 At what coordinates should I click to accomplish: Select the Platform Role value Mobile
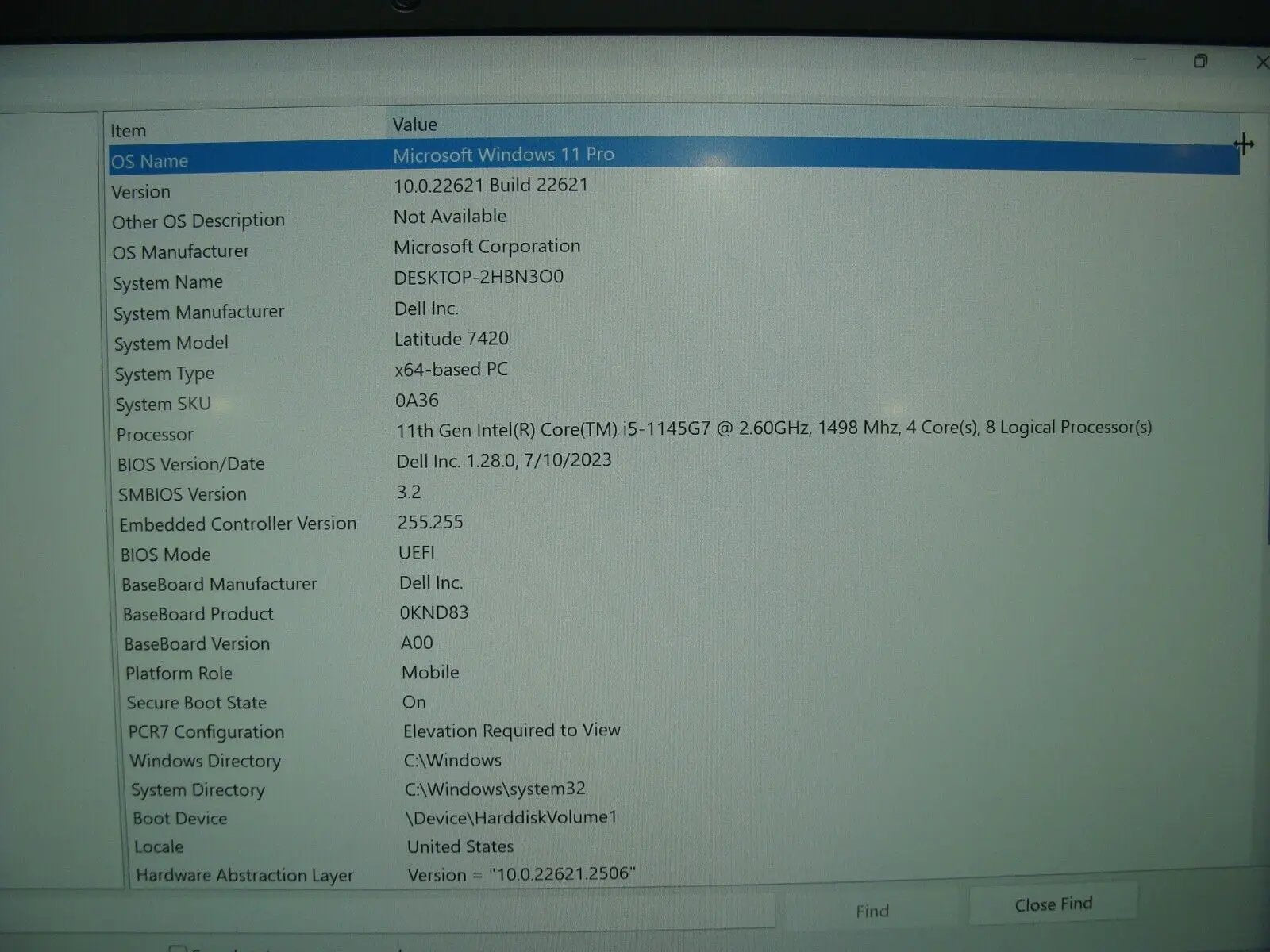click(x=430, y=673)
